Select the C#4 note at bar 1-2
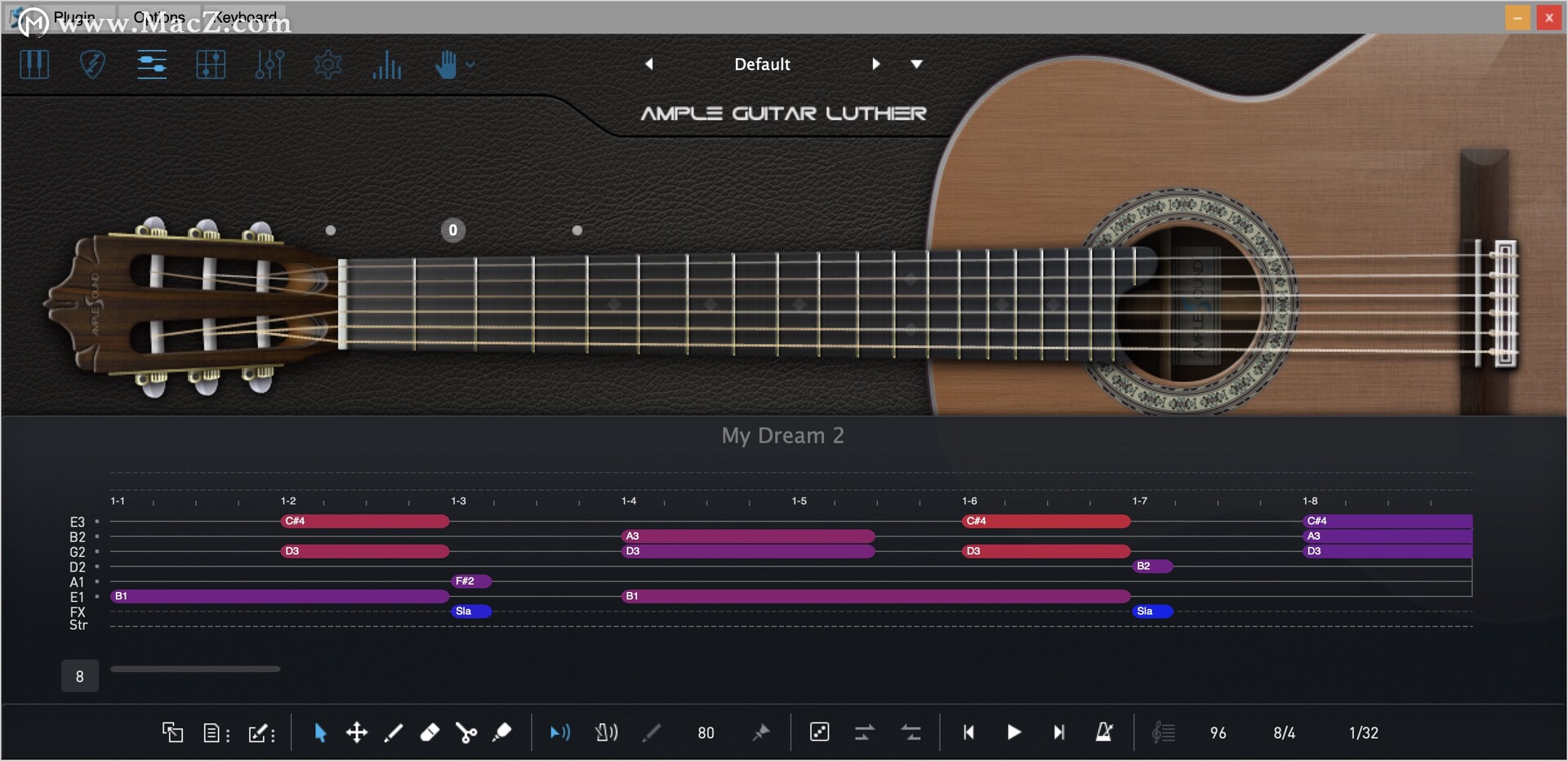The width and height of the screenshot is (1568, 761). click(x=365, y=521)
